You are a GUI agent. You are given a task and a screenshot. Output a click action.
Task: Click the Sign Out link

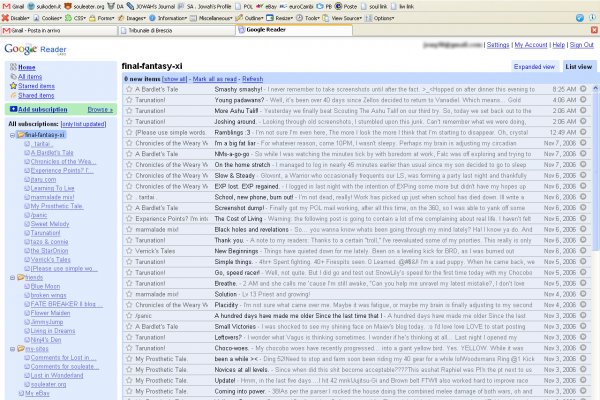[x=582, y=45]
